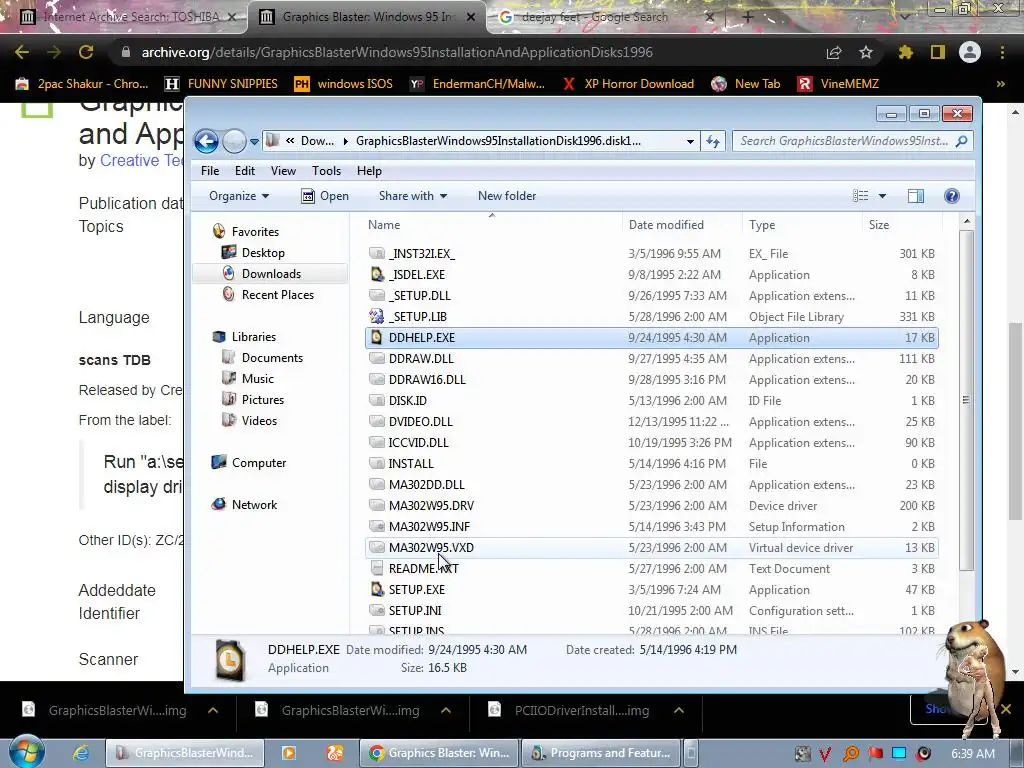This screenshot has width=1024, height=768.
Task: Click Chrome's bookmark star icon
Action: pos(866,52)
